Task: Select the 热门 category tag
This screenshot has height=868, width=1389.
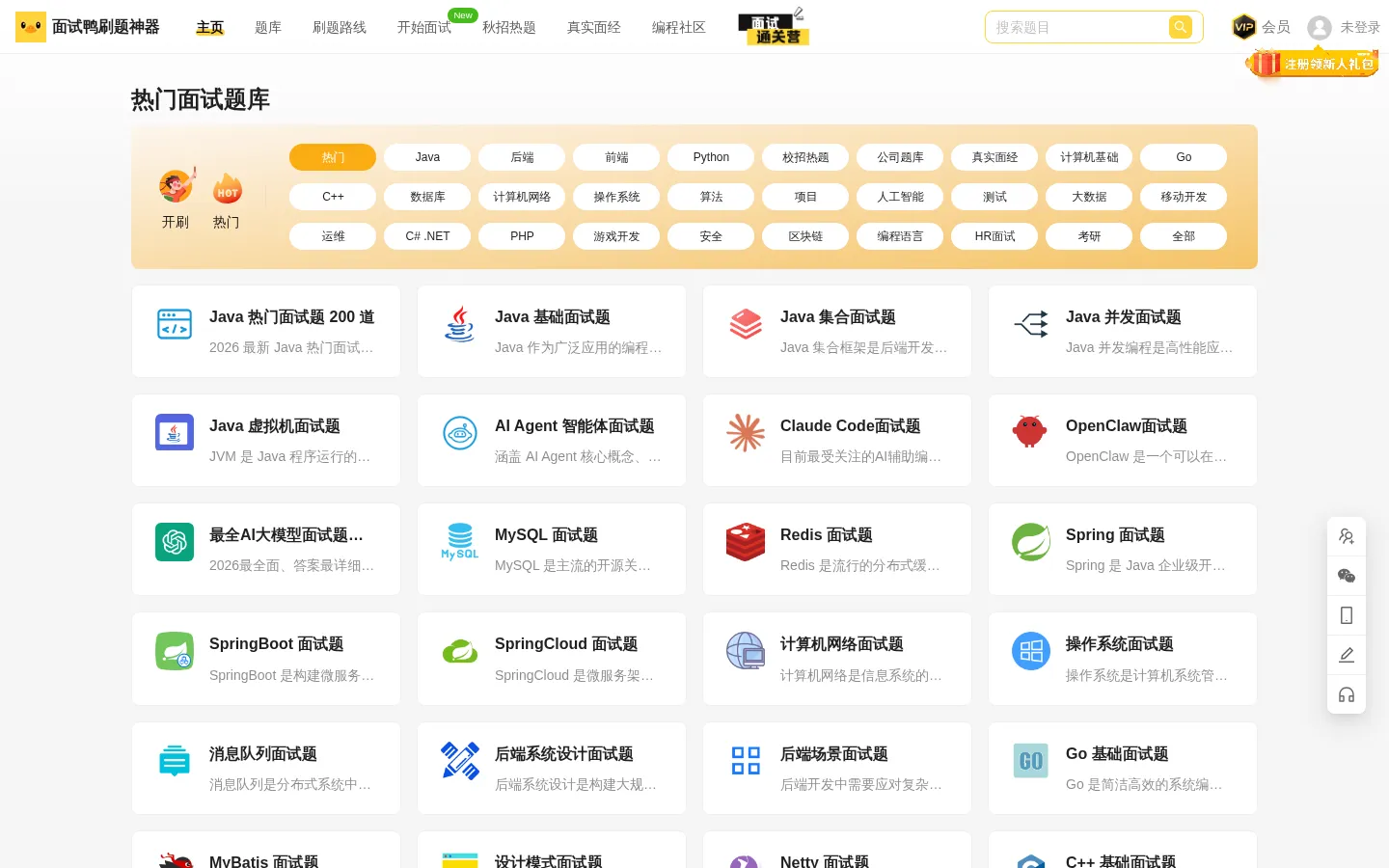Action: click(333, 157)
